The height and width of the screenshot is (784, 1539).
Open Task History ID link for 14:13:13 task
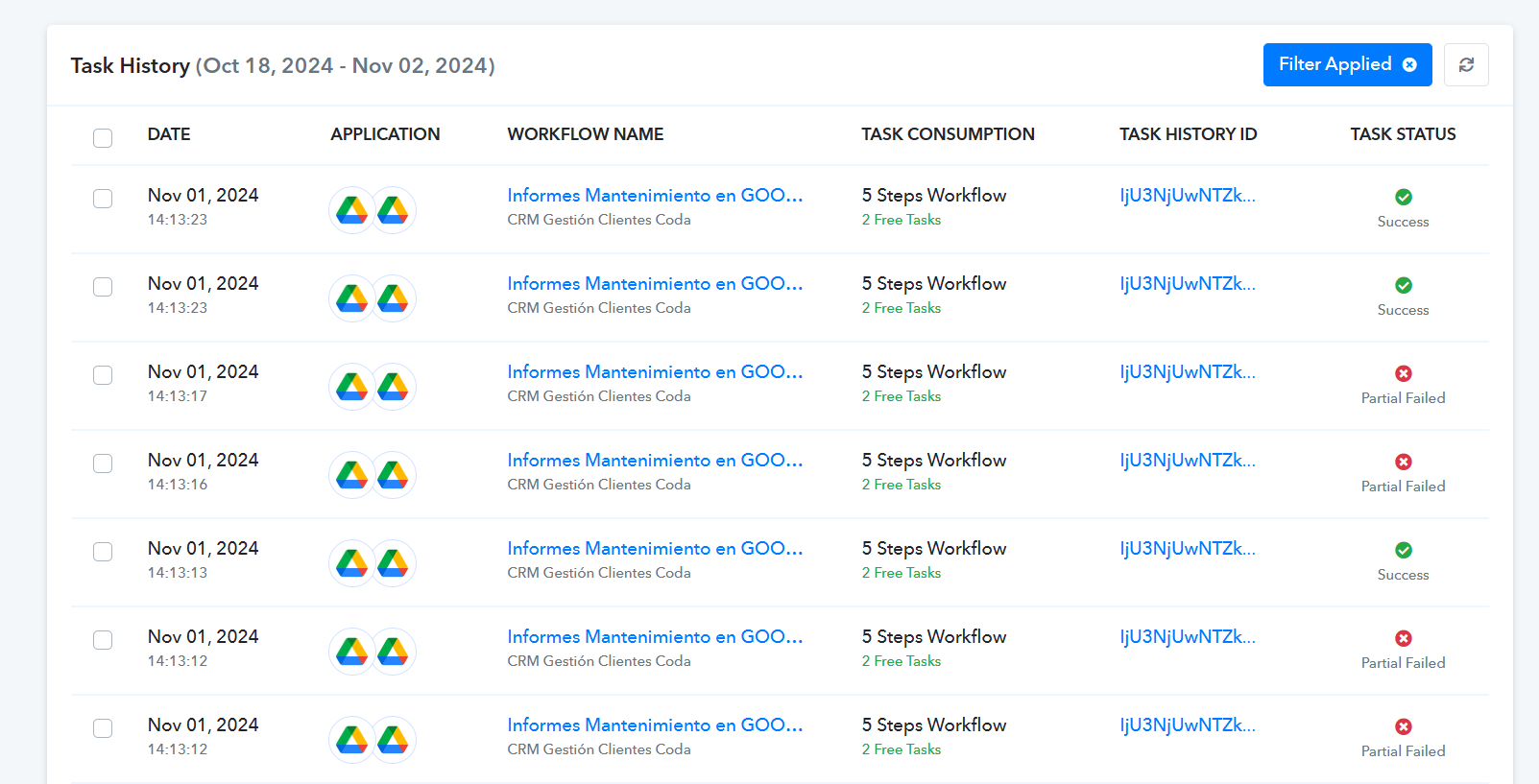pos(1187,549)
